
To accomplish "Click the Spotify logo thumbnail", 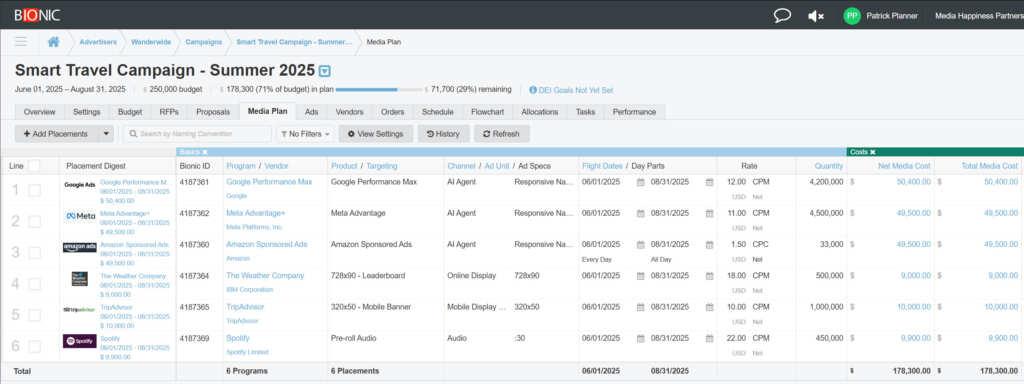I will coord(80,341).
